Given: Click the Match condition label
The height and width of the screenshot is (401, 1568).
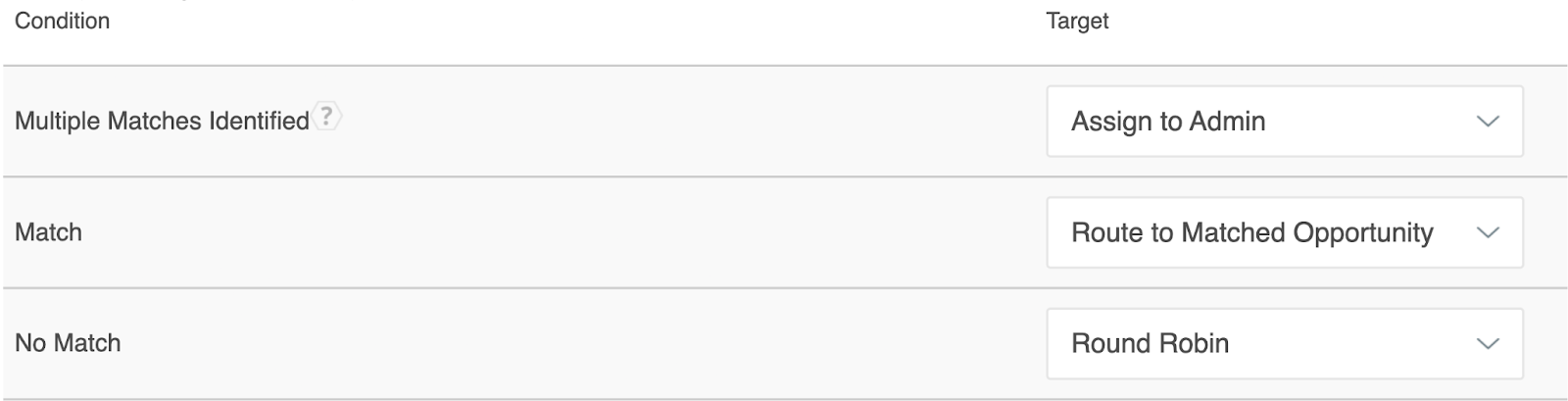Looking at the screenshot, I should (x=48, y=232).
